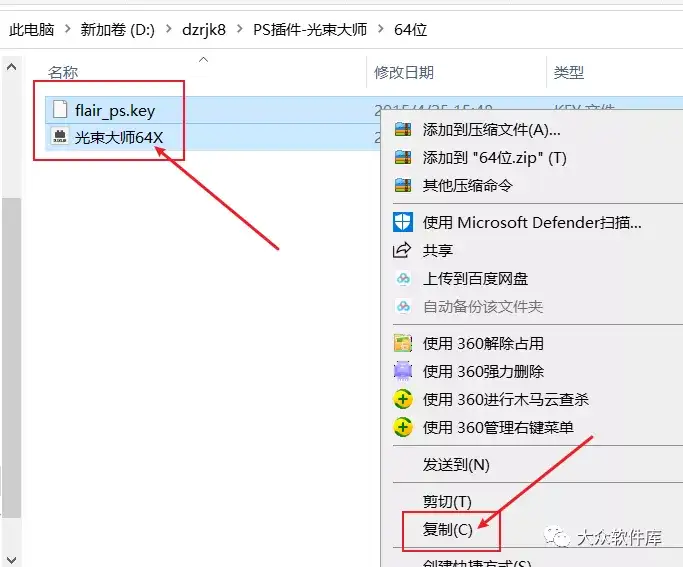Click the navigation pane scrollbar thumb
This screenshot has width=683, height=567.
11,357
